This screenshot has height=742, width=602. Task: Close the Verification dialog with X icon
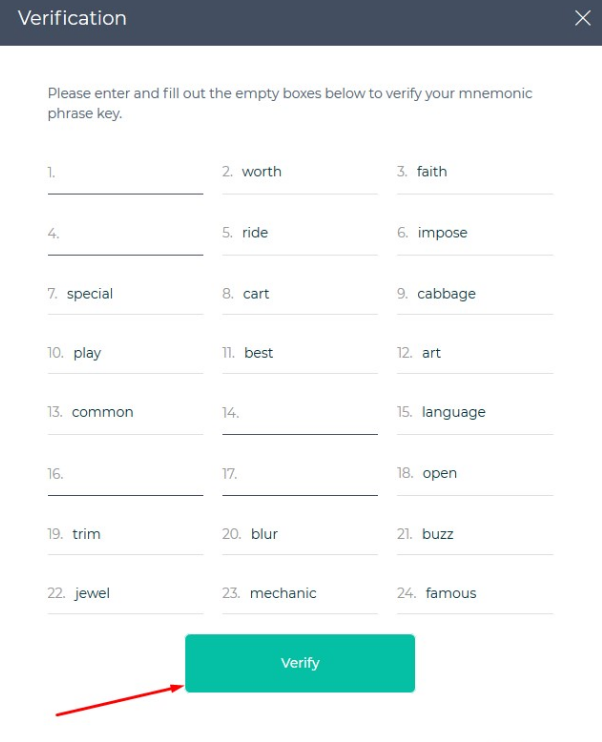point(583,18)
